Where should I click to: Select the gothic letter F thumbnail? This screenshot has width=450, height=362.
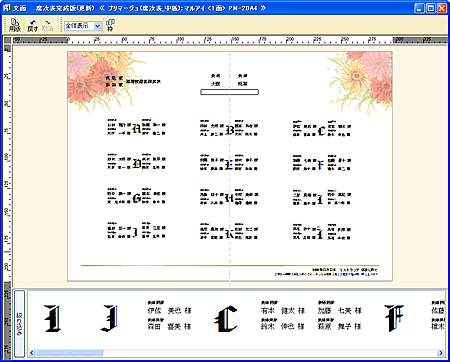click(x=393, y=318)
